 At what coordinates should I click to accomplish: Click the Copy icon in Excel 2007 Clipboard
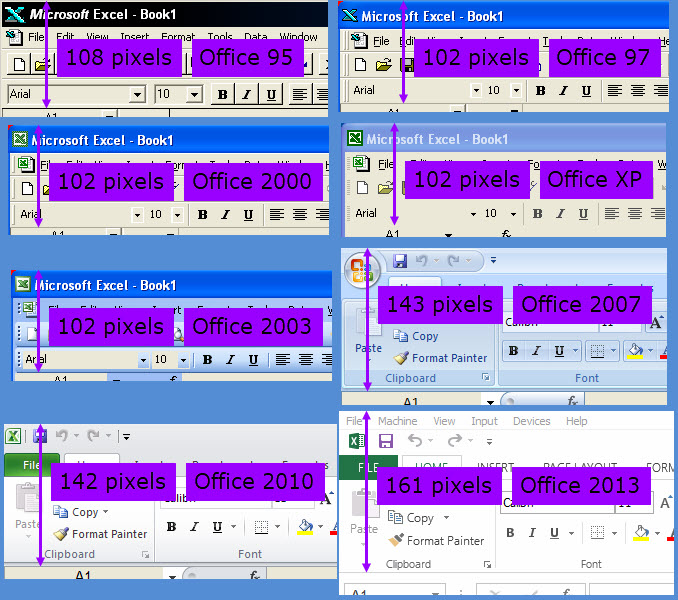coord(401,336)
